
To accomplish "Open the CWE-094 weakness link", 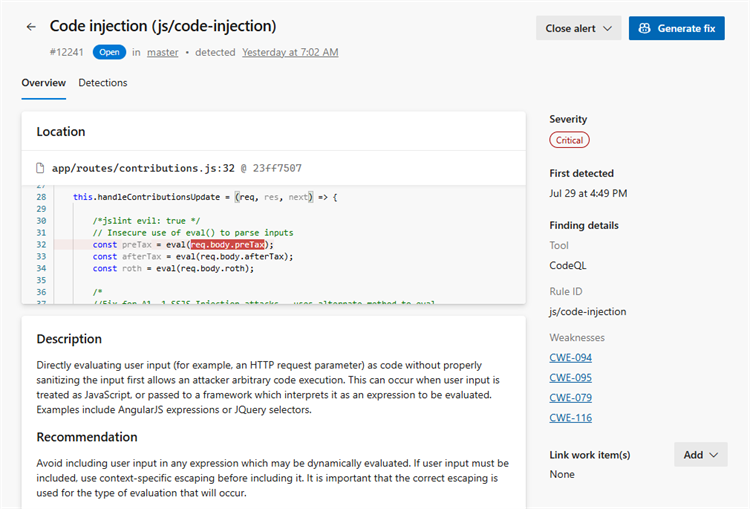I will [x=570, y=357].
